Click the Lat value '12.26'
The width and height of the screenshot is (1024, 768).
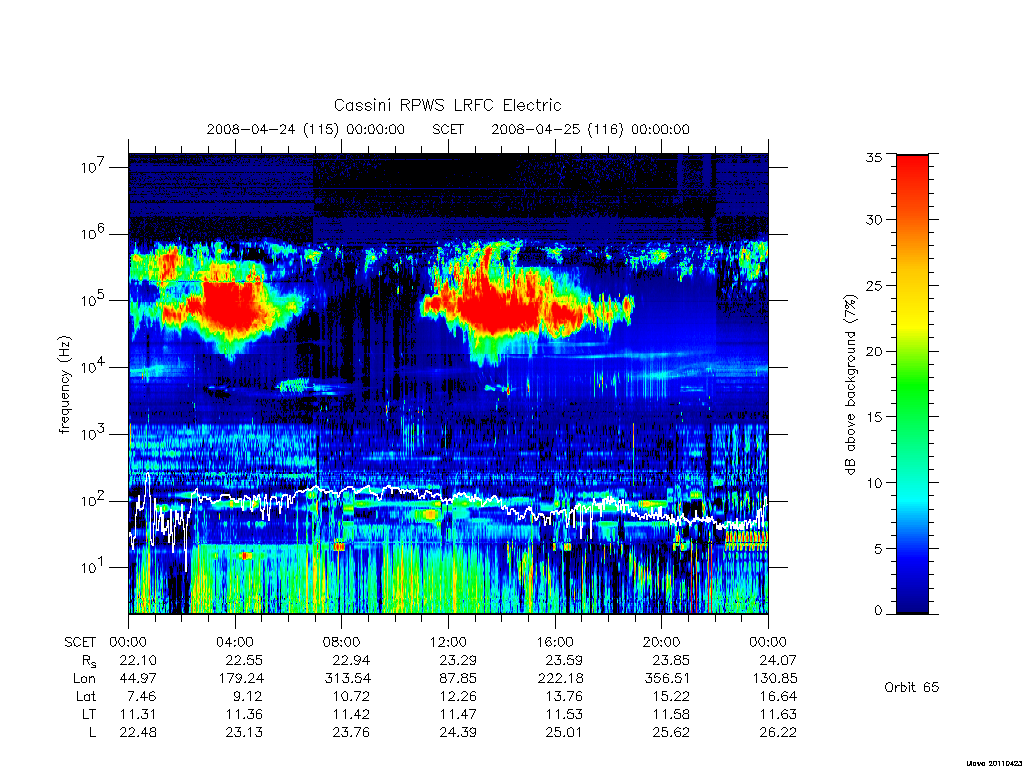[458, 696]
